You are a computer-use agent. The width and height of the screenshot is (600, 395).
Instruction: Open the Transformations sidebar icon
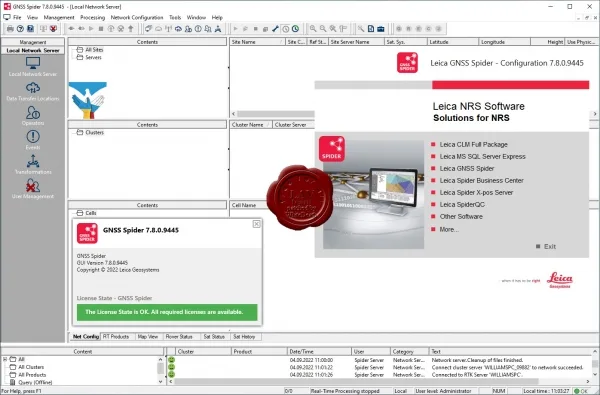(x=33, y=161)
